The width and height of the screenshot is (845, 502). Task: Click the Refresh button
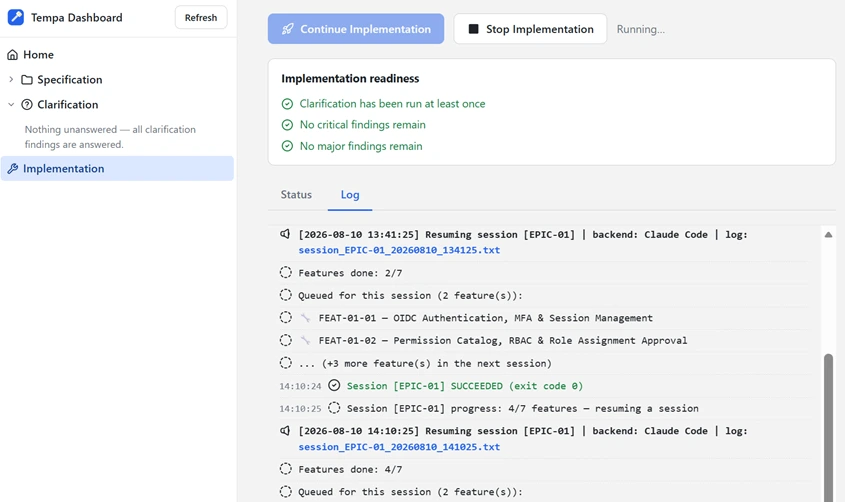[201, 18]
